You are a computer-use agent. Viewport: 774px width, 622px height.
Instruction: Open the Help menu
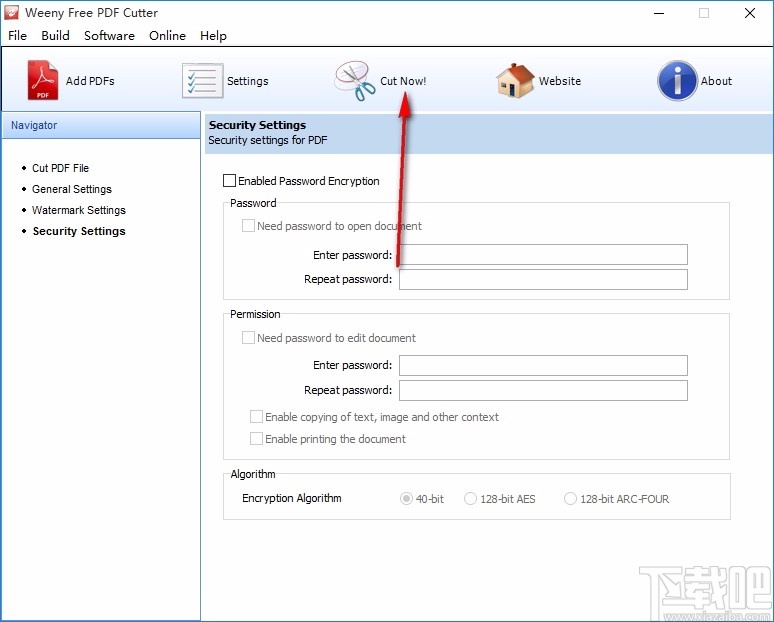213,36
